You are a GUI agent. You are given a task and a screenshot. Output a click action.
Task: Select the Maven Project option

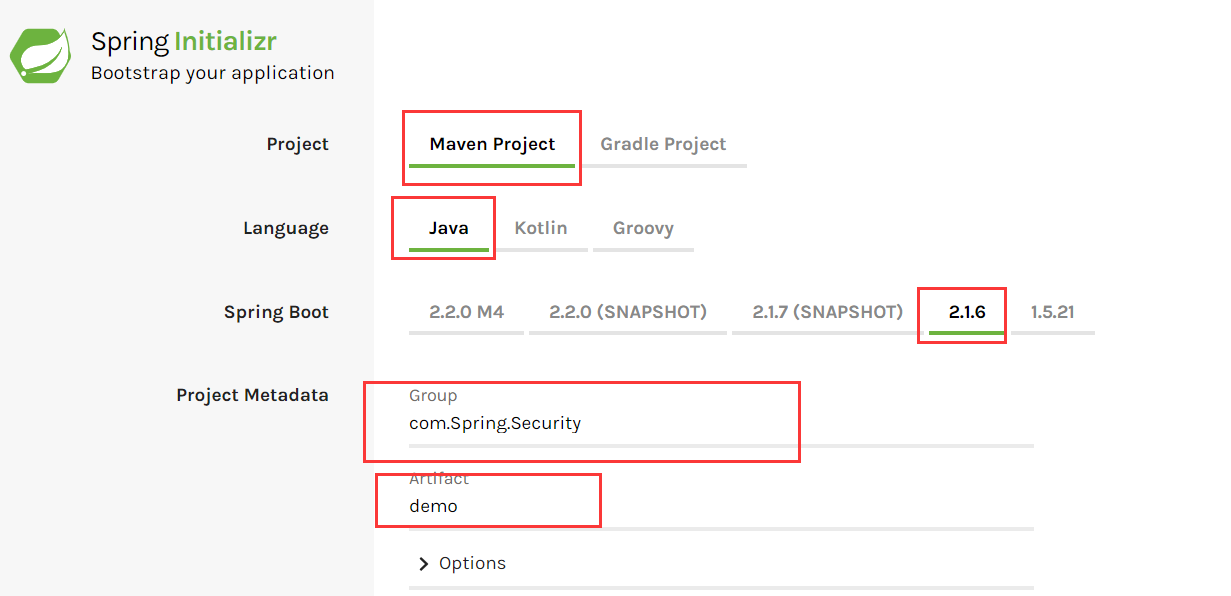coord(492,145)
